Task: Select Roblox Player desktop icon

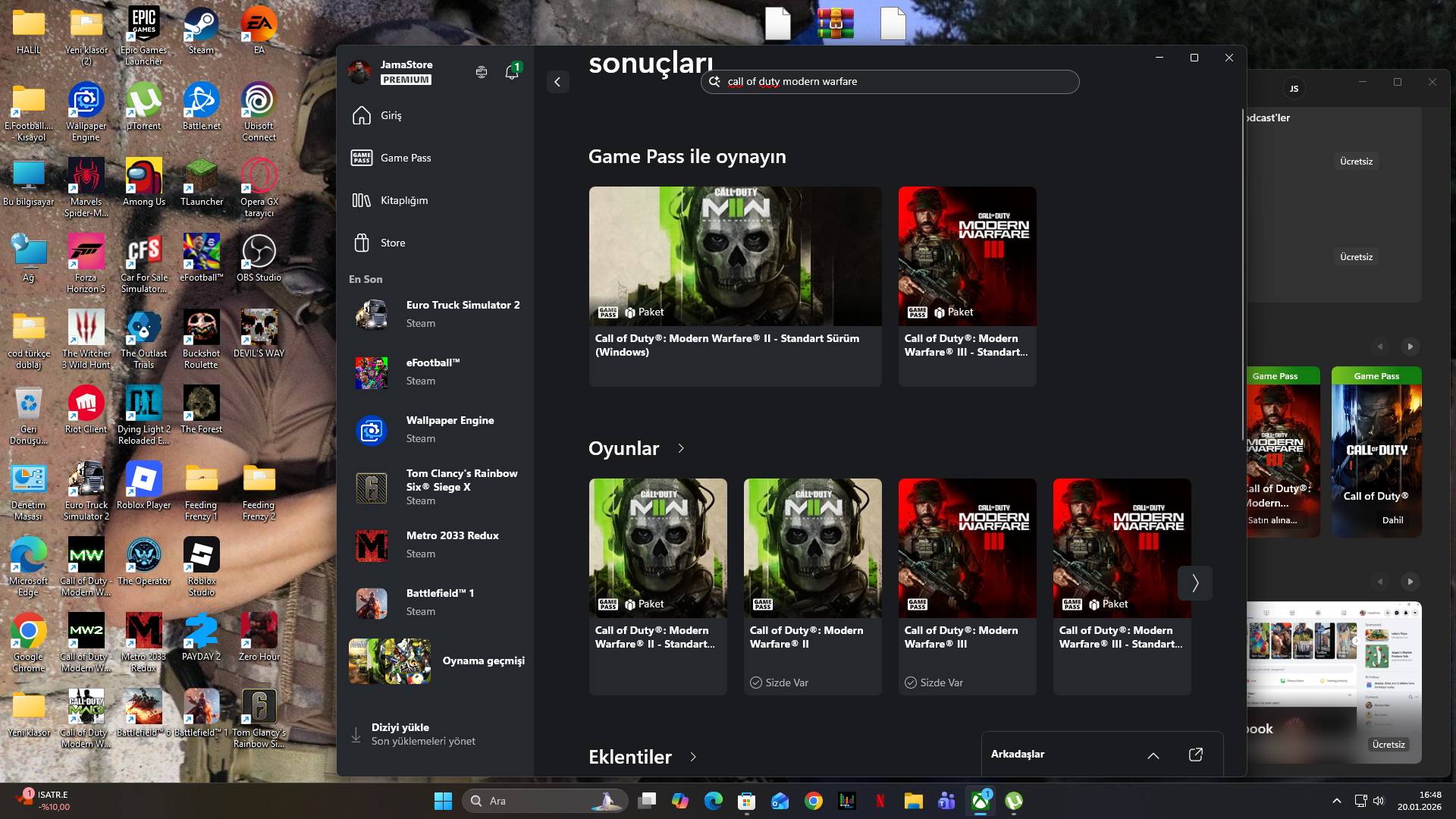Action: coord(143,485)
